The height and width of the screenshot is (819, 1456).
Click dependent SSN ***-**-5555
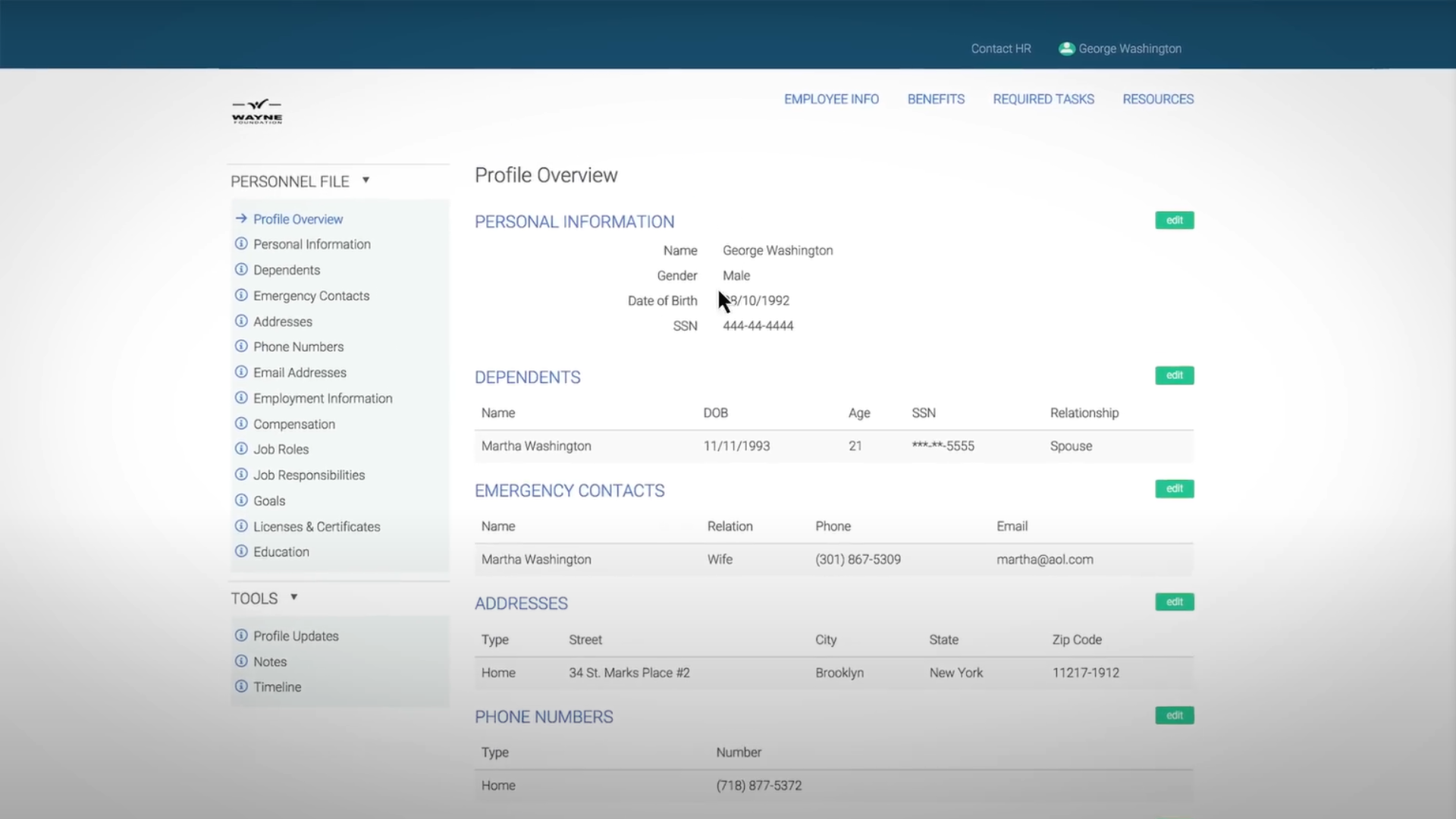(x=943, y=446)
